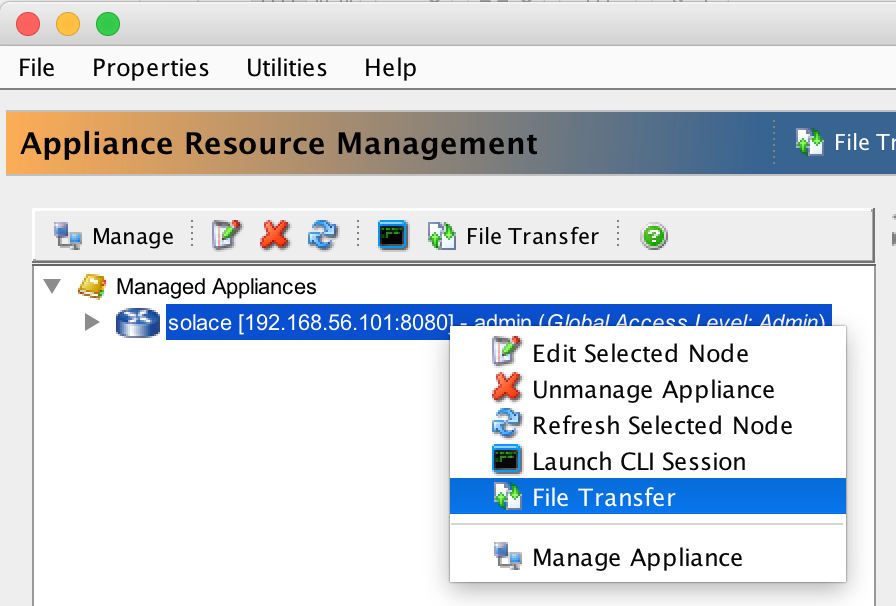The height and width of the screenshot is (606, 896).
Task: Click the Managed Appliances book icon
Action: coord(91,286)
